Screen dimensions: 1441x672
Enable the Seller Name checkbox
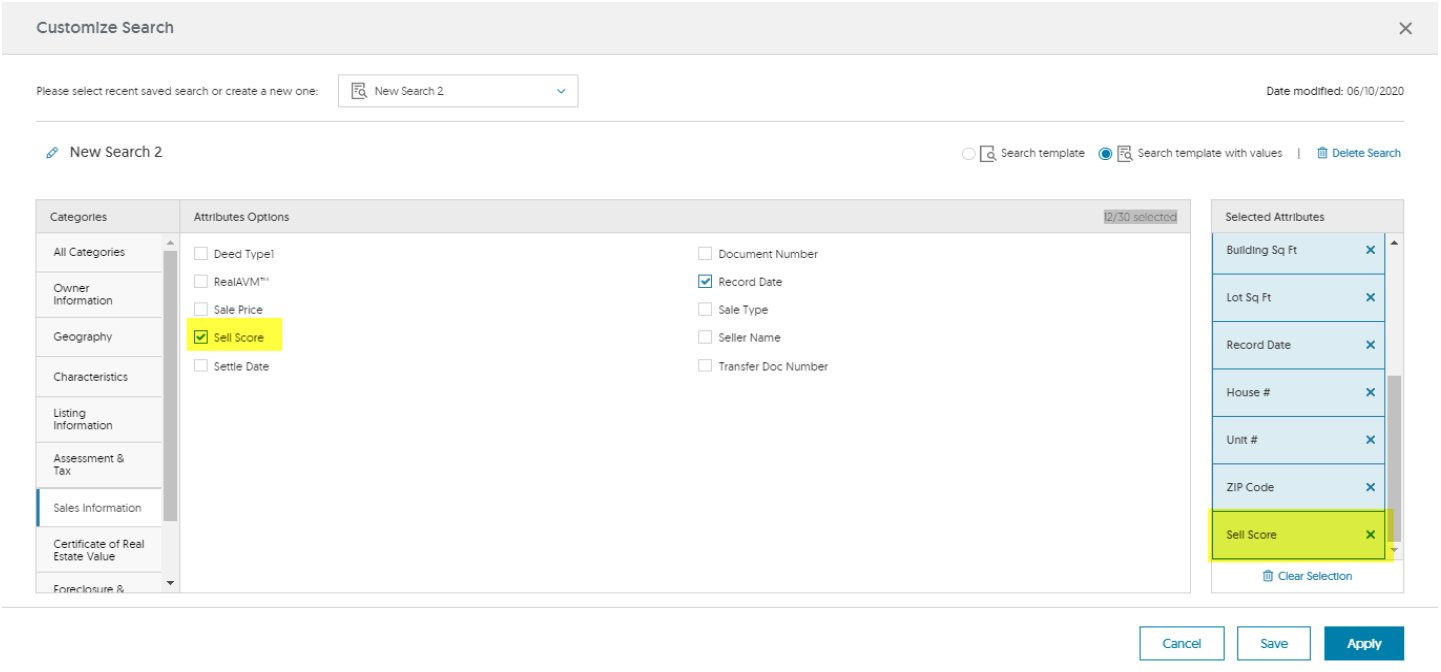coord(705,338)
